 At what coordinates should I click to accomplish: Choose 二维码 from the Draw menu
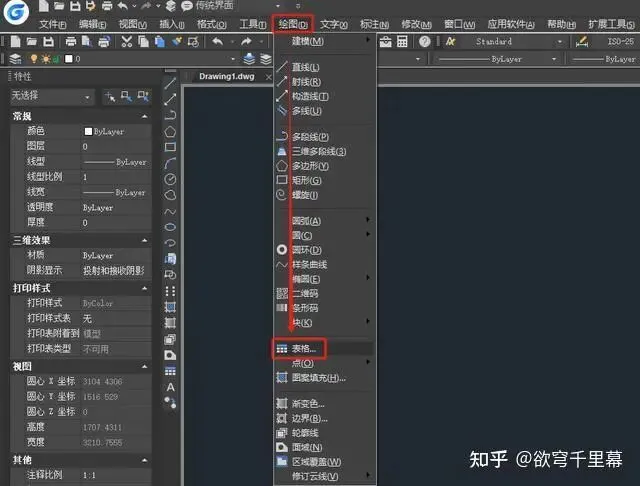click(305, 293)
